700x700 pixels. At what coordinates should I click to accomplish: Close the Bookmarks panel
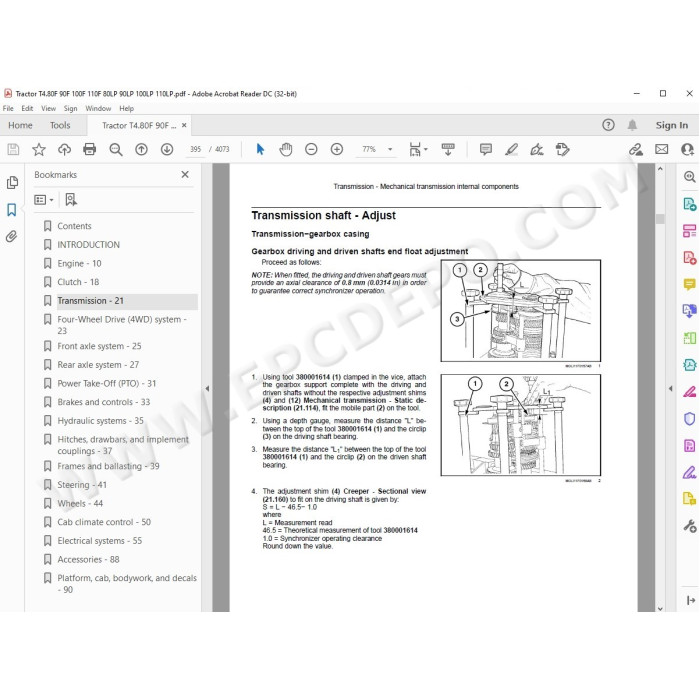pos(185,175)
